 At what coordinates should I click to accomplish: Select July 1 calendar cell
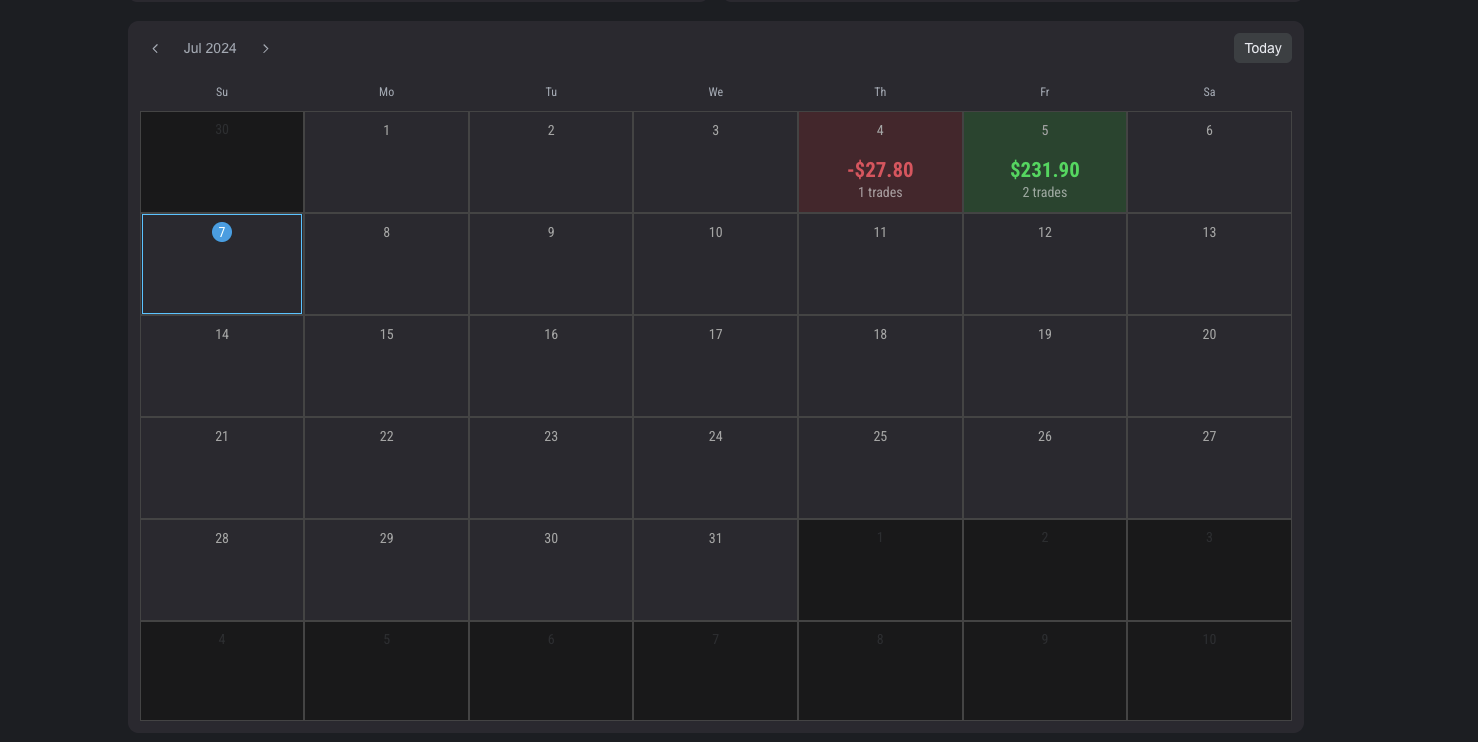pos(386,162)
